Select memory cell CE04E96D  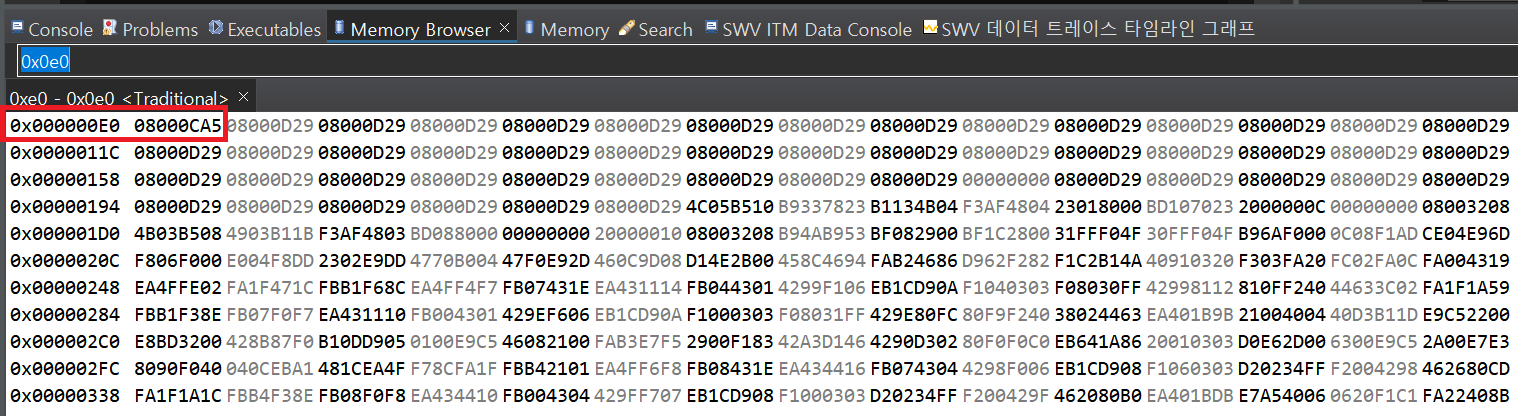coord(1466,234)
